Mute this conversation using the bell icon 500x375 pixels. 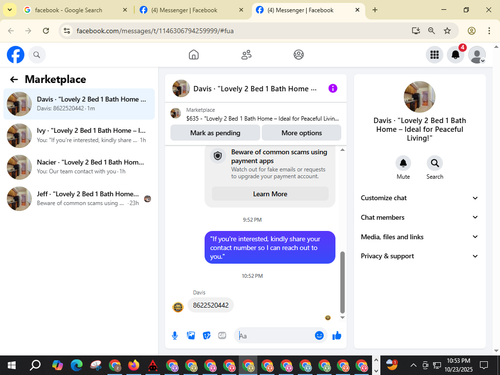coord(403,163)
